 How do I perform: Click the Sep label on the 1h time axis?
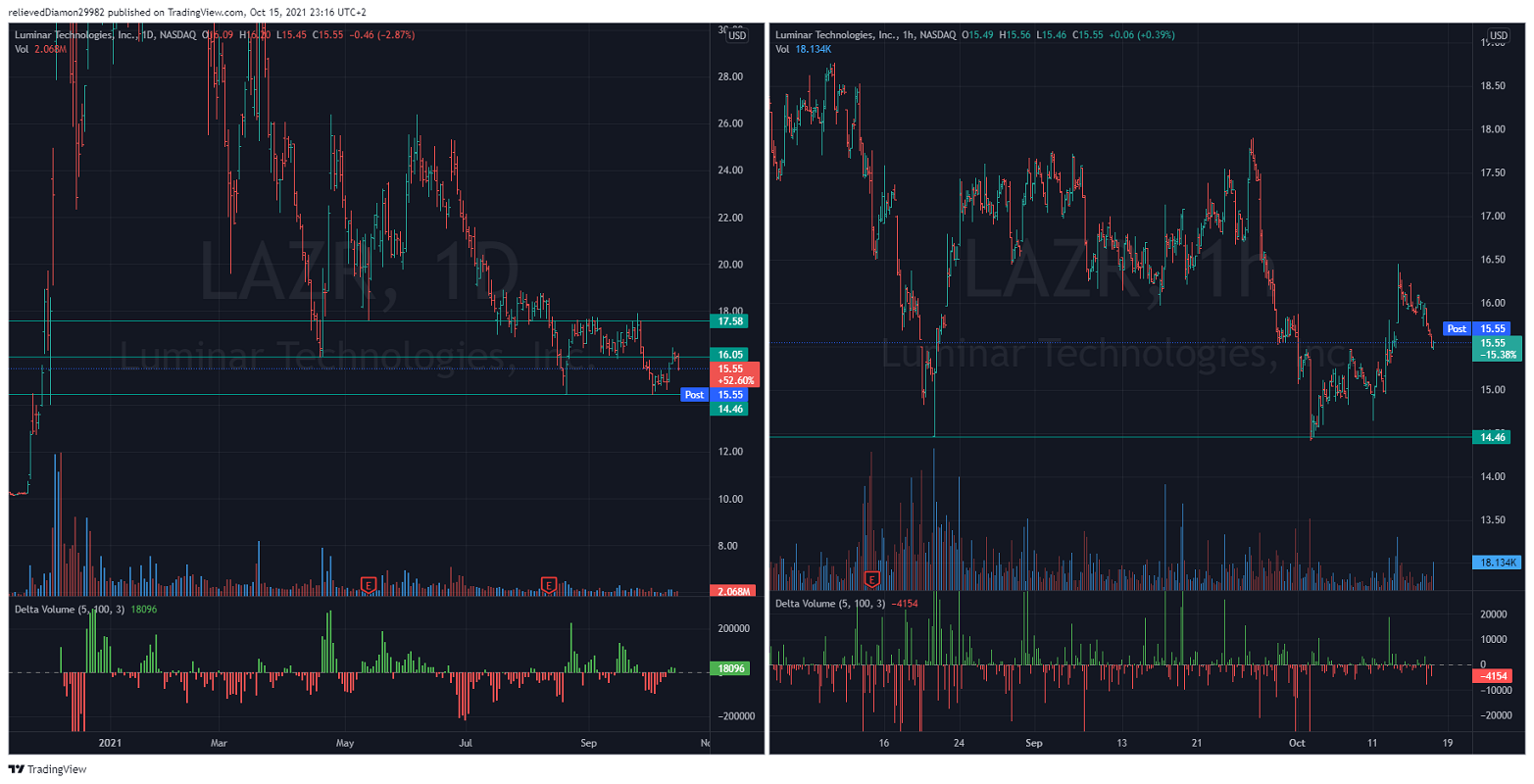(1034, 743)
